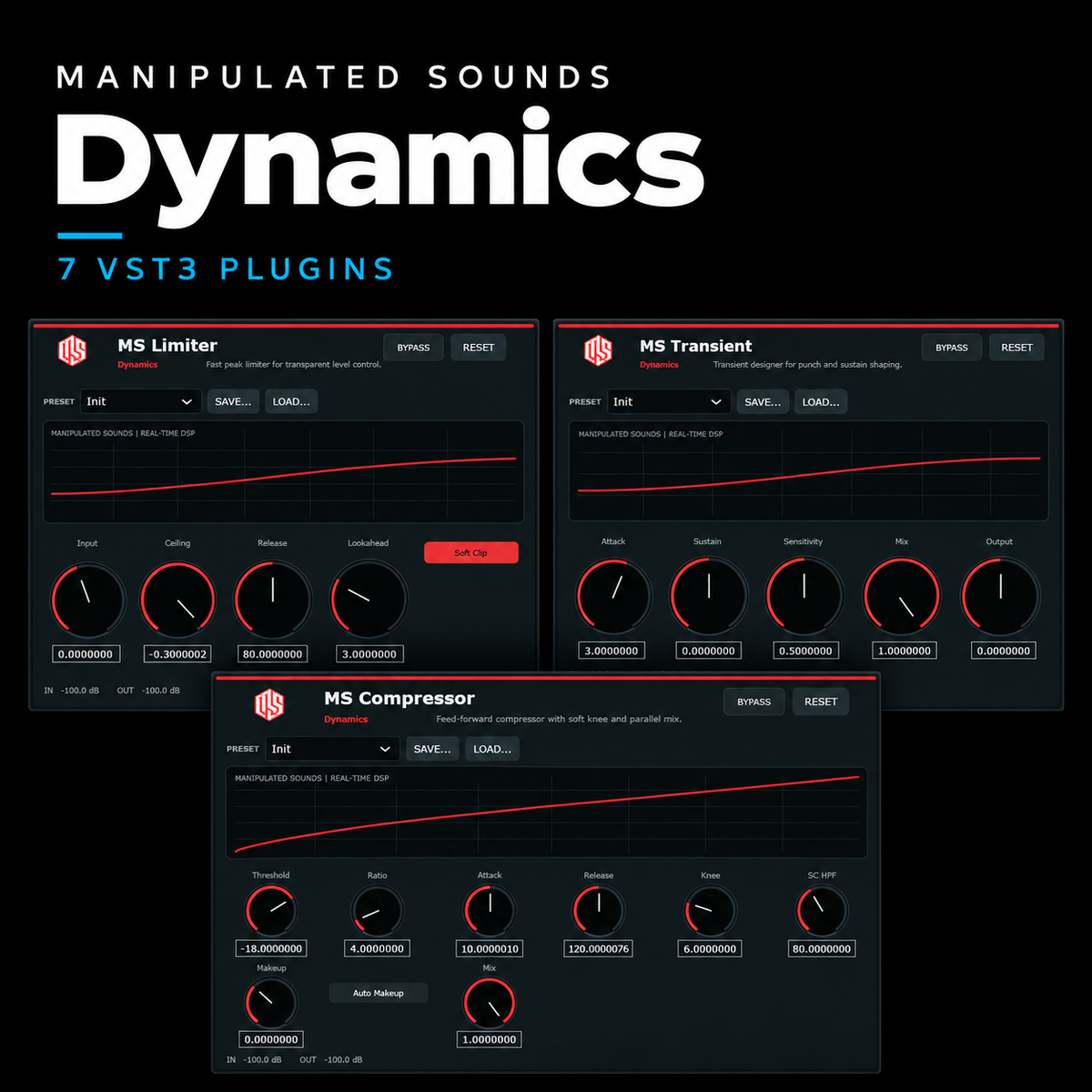Open the Init preset dropdown in MS Transient

669,401
